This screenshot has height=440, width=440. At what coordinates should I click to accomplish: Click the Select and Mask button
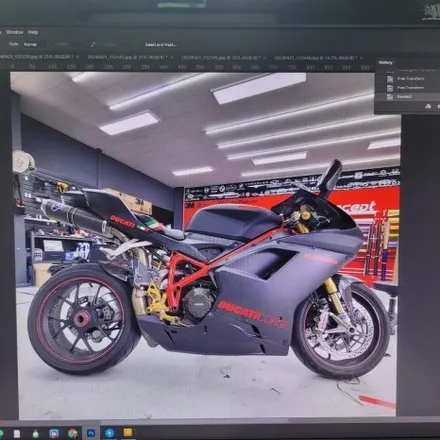click(x=161, y=45)
